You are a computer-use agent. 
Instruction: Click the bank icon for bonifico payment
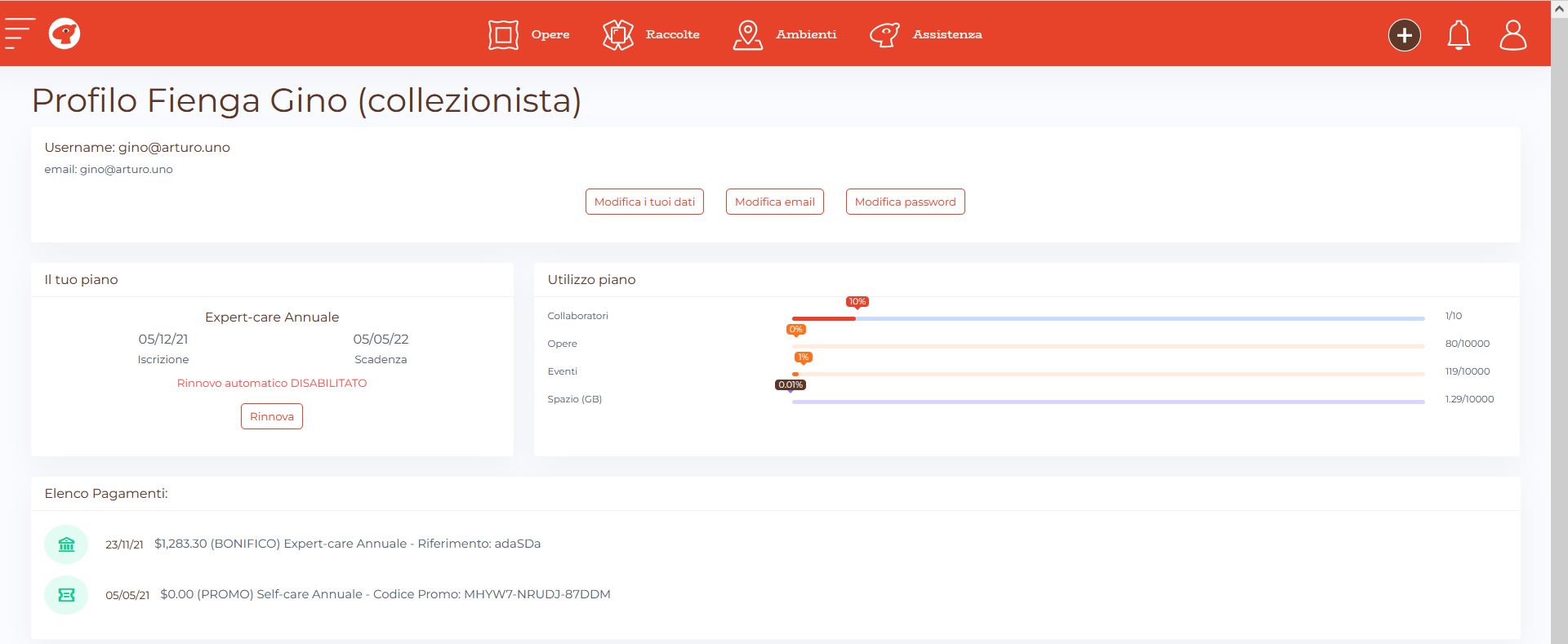click(66, 544)
